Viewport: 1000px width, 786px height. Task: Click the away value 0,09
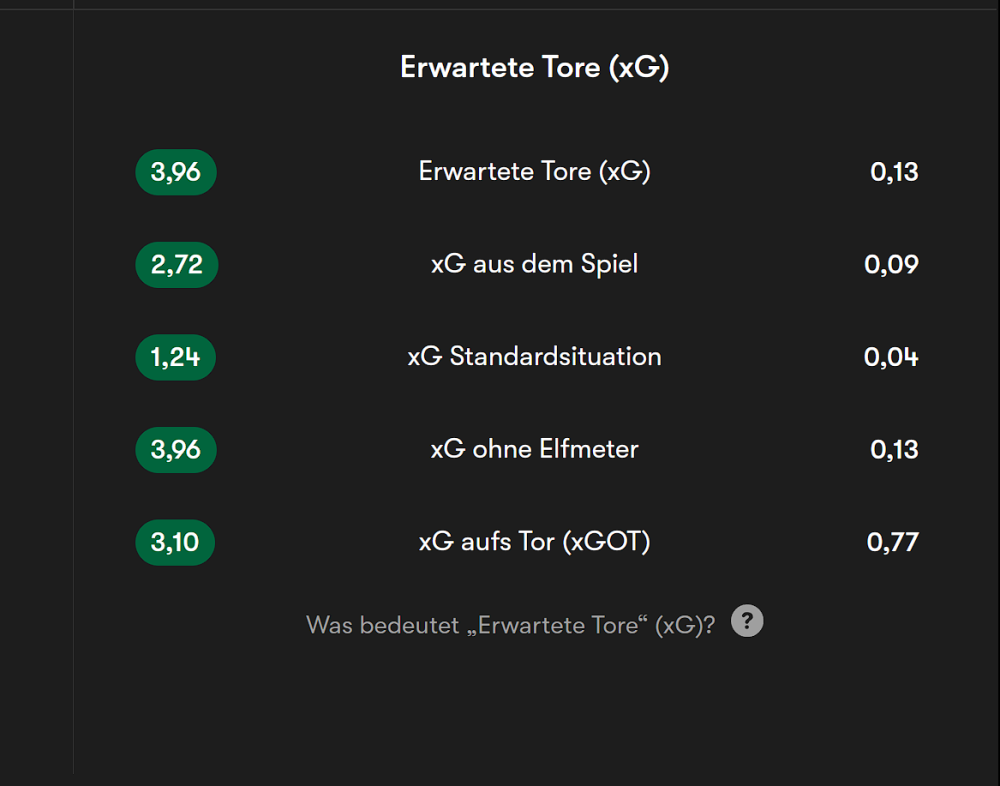891,265
